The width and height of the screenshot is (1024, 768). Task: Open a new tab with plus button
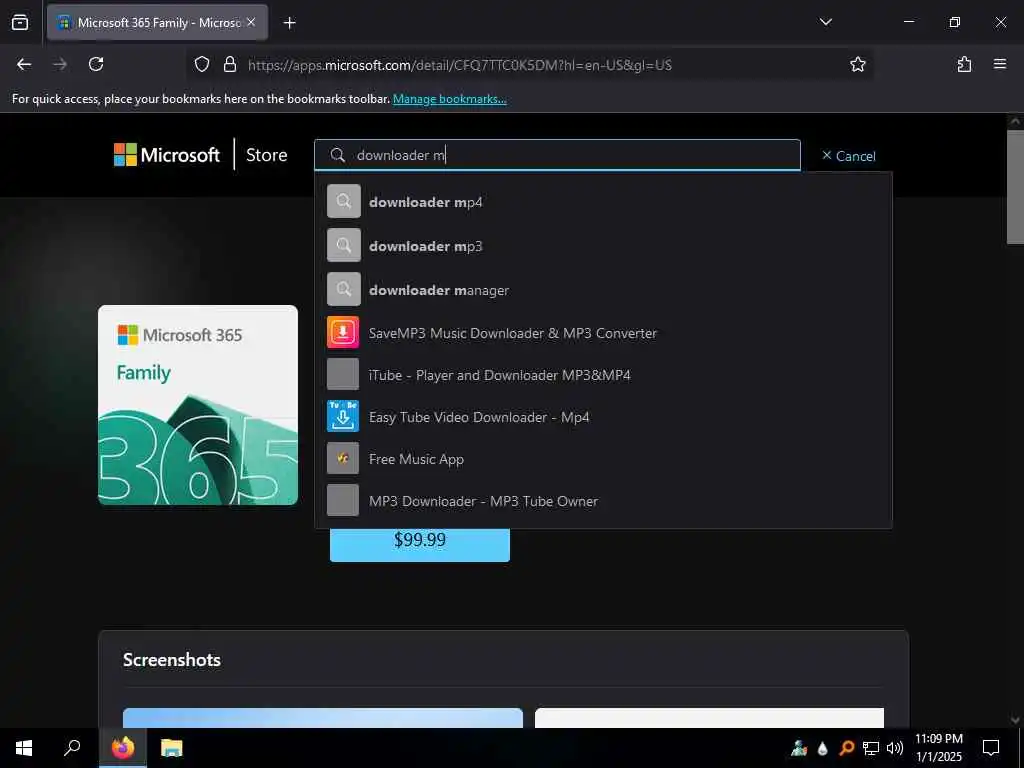pyautogui.click(x=289, y=23)
